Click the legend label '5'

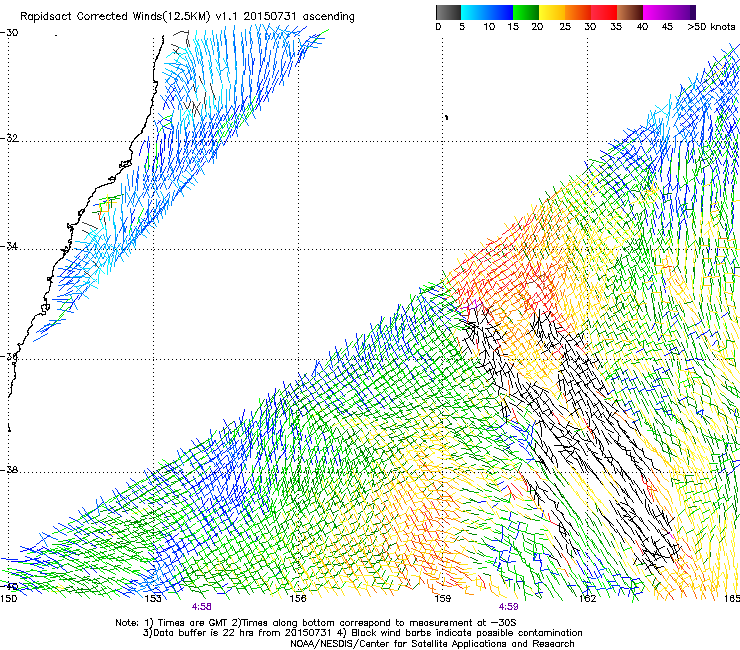point(462,27)
